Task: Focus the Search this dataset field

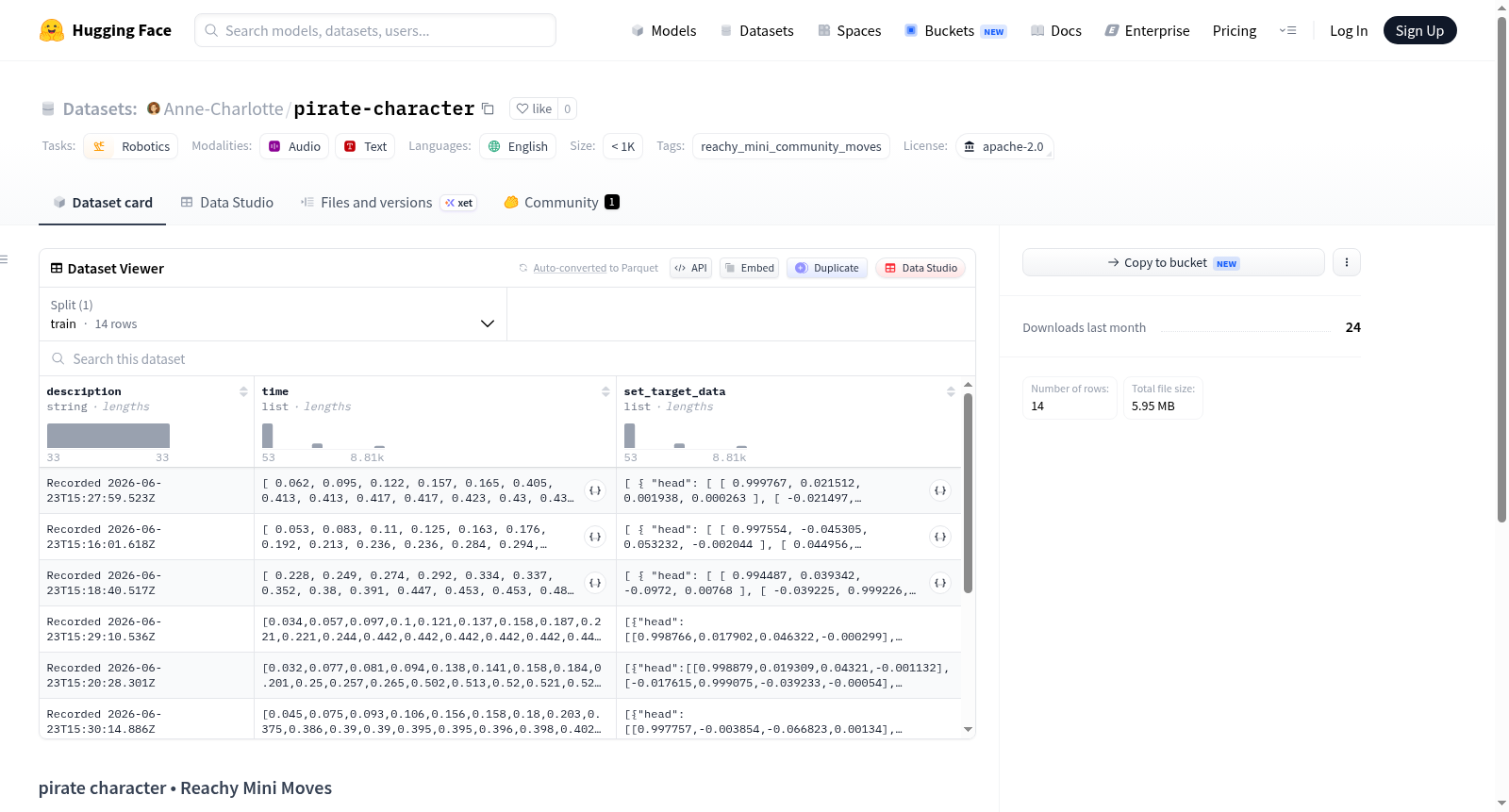Action: pos(507,359)
